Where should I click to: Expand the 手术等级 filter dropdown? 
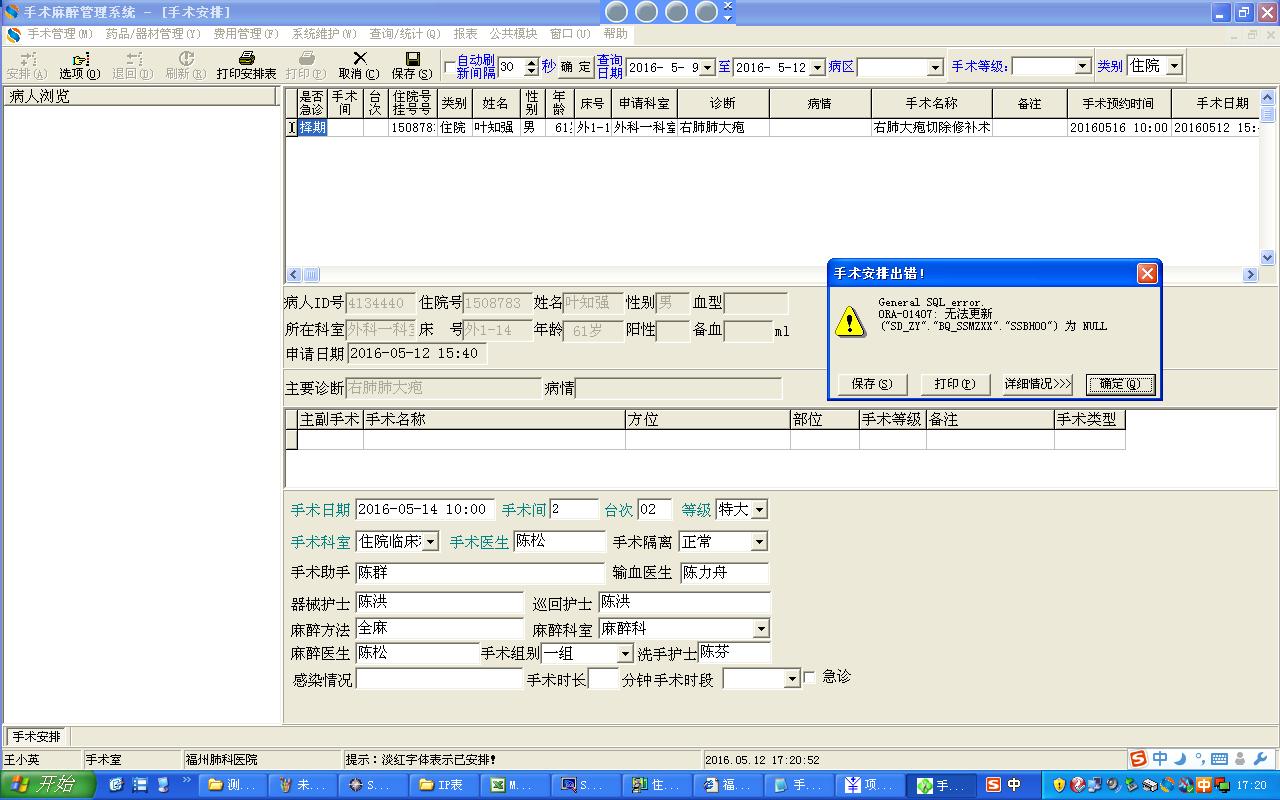point(1082,67)
